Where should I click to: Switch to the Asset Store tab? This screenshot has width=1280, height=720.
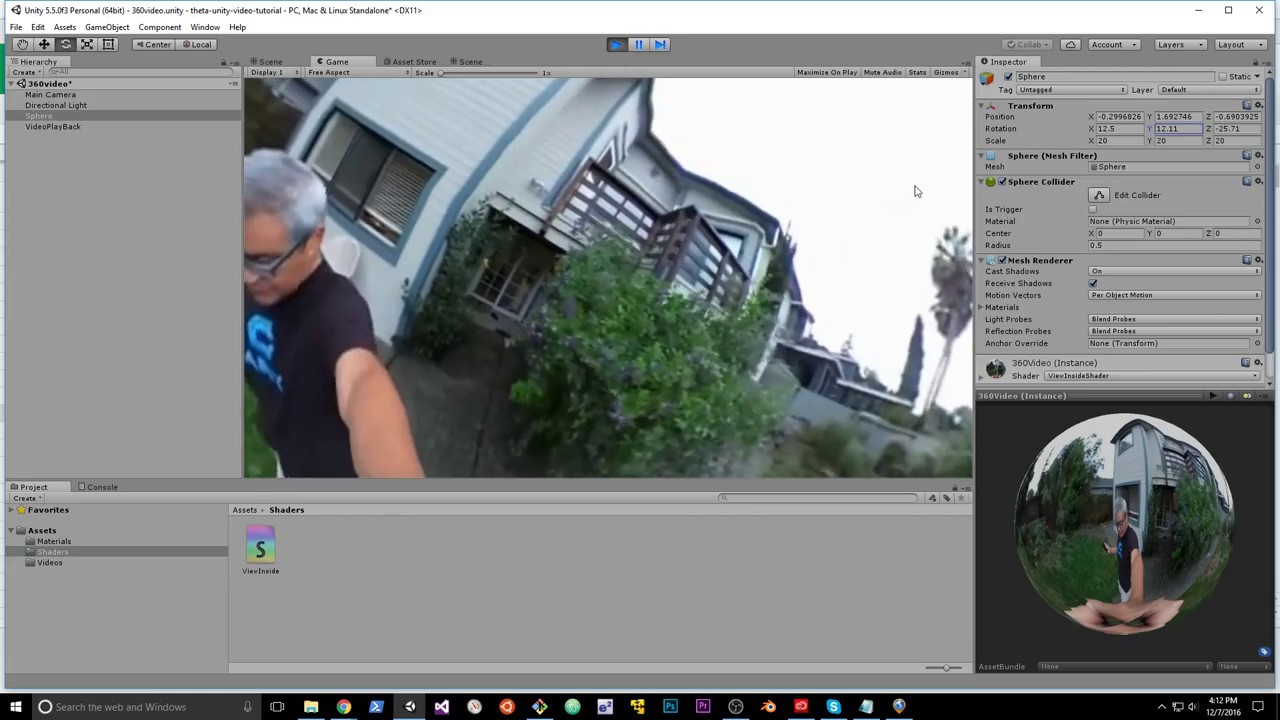[x=412, y=62]
